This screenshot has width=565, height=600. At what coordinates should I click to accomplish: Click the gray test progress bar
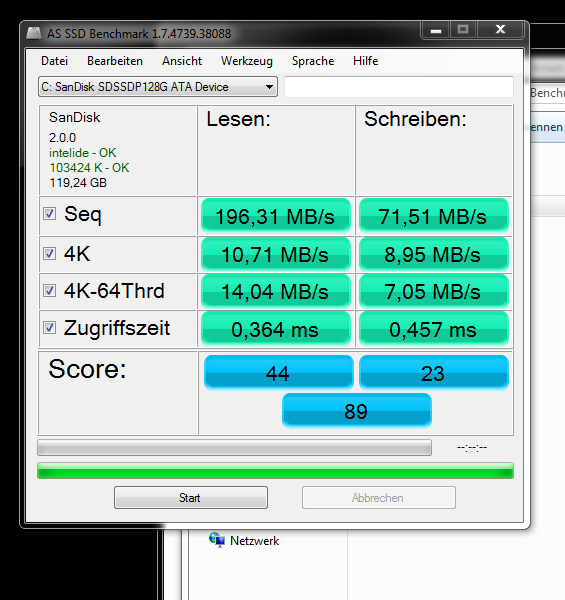pos(234,447)
